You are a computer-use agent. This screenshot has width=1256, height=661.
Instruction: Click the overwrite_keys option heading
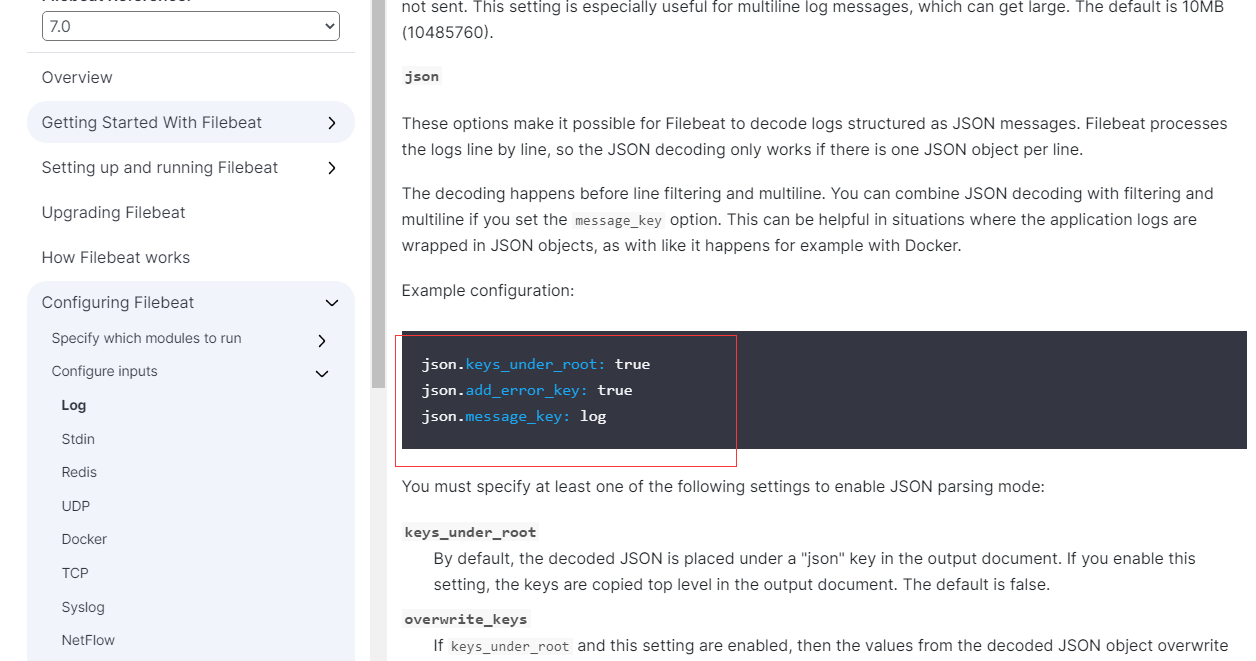point(465,619)
